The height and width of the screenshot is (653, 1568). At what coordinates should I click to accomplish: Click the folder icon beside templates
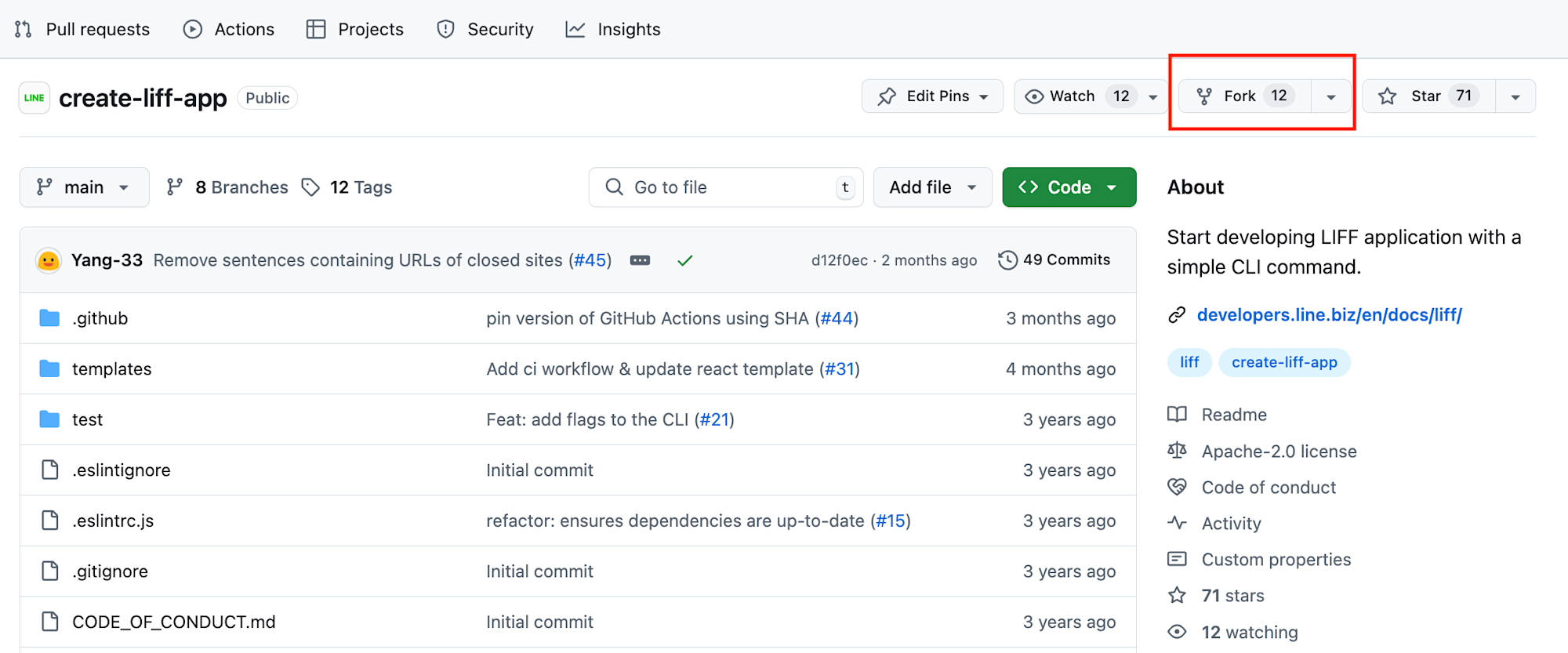(x=49, y=369)
